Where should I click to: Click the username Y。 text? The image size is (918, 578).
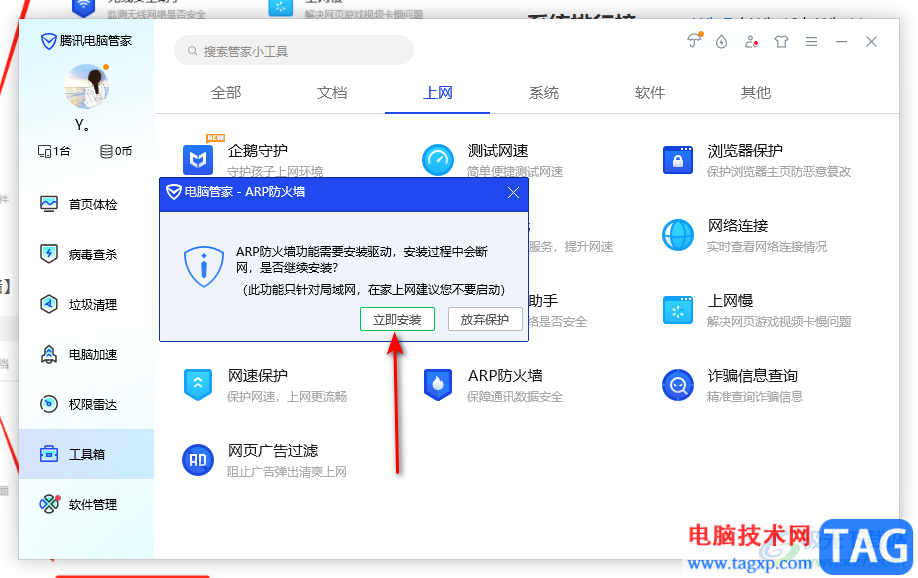point(81,125)
